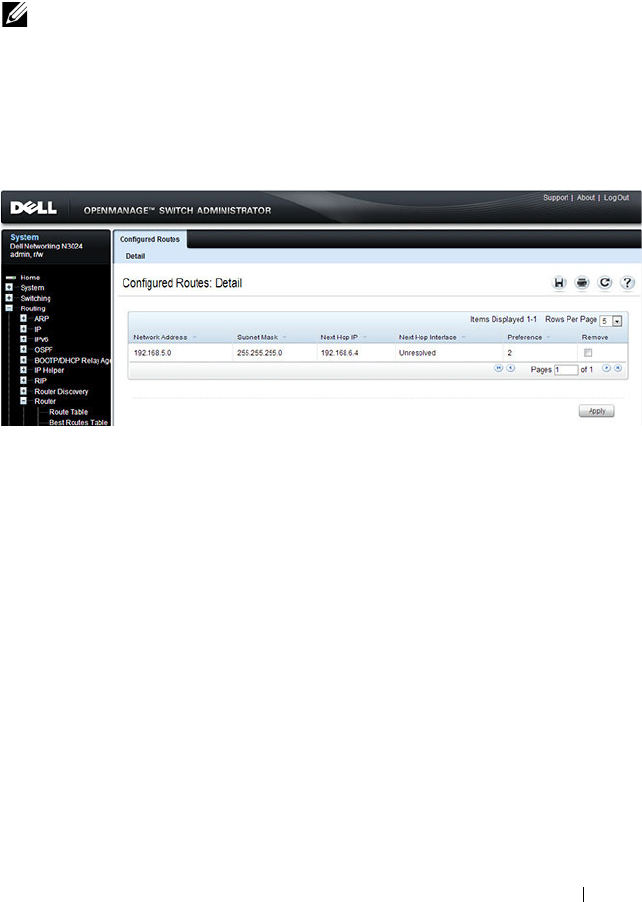
Task: Go to next page arrow icon
Action: 606,368
